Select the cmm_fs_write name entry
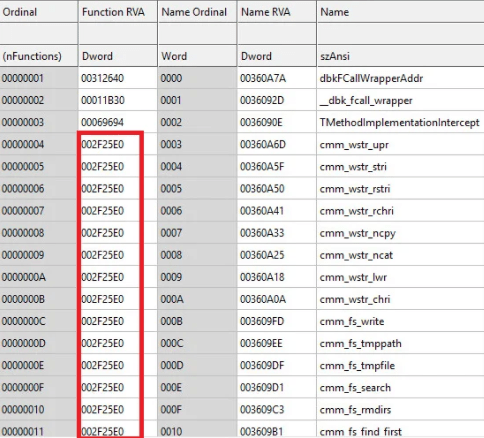 pos(401,321)
